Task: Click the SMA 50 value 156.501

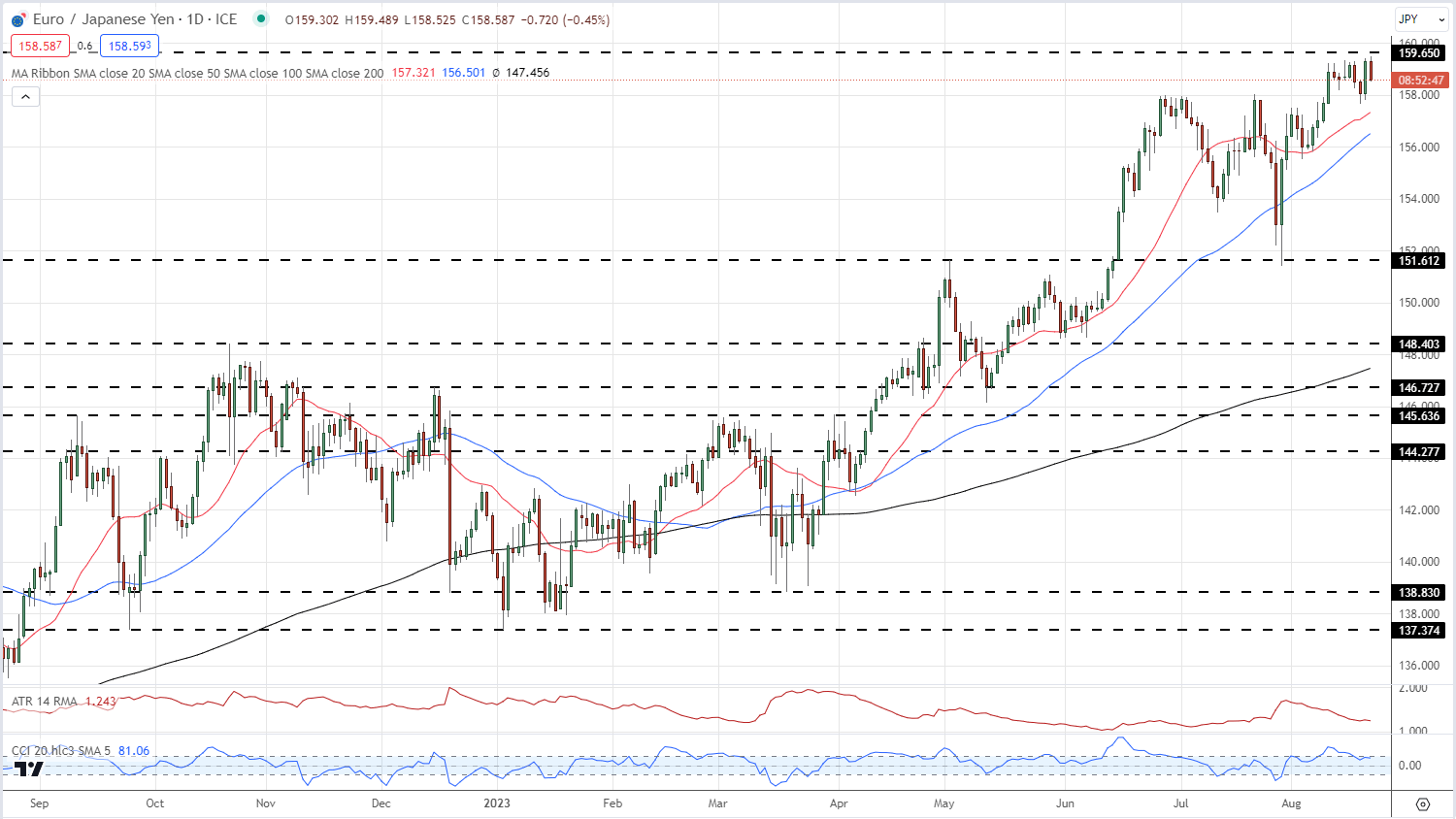Action: [x=464, y=73]
